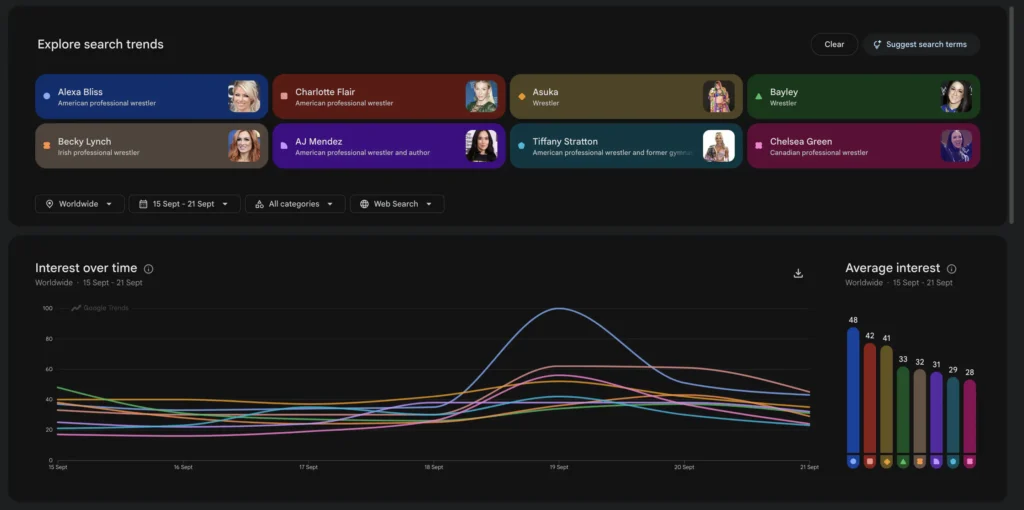1024x510 pixels.
Task: Click the page vertical scrollbar
Action: pos(1012,118)
